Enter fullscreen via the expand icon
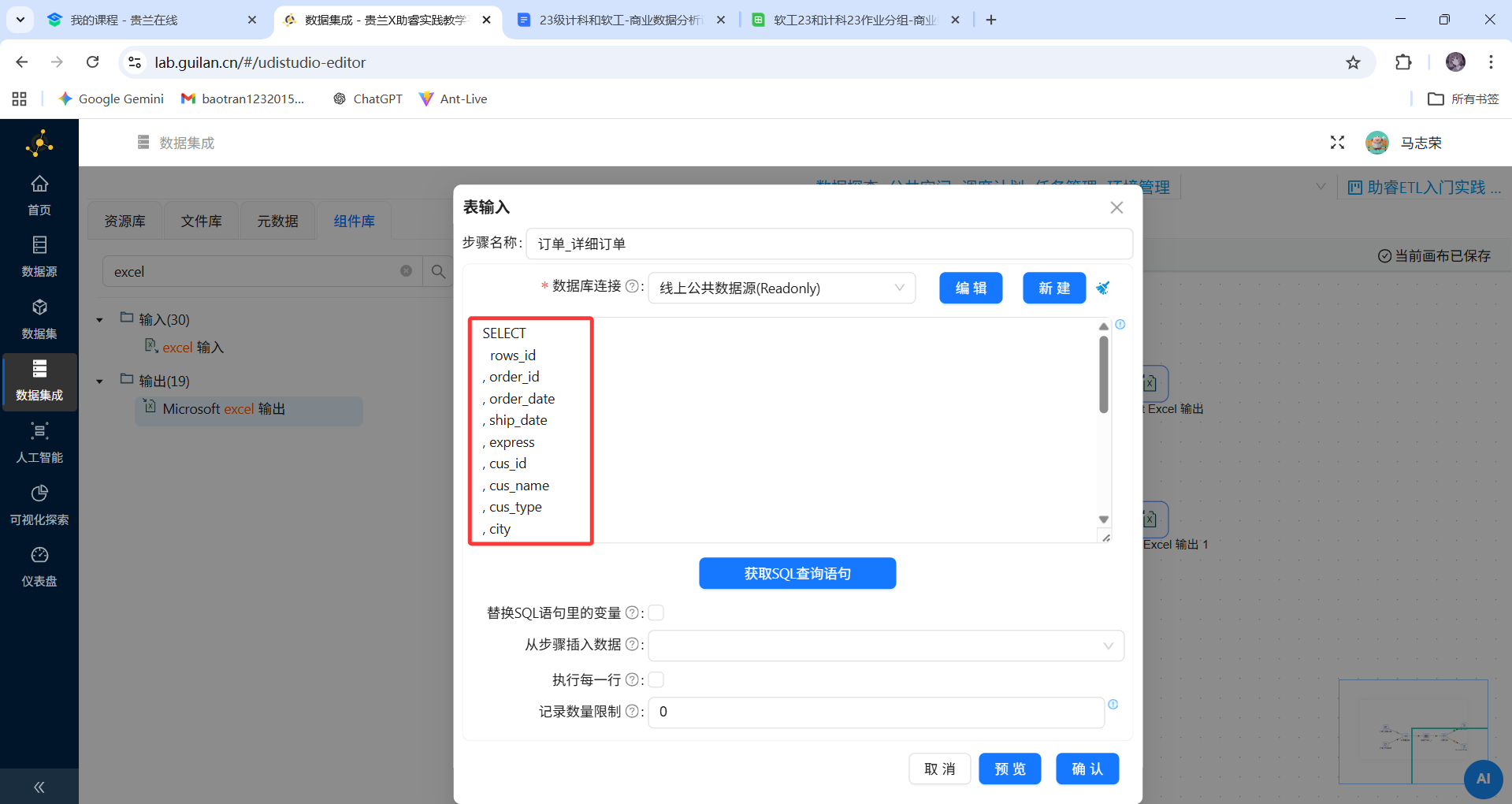Viewport: 1512px width, 804px height. (1336, 143)
